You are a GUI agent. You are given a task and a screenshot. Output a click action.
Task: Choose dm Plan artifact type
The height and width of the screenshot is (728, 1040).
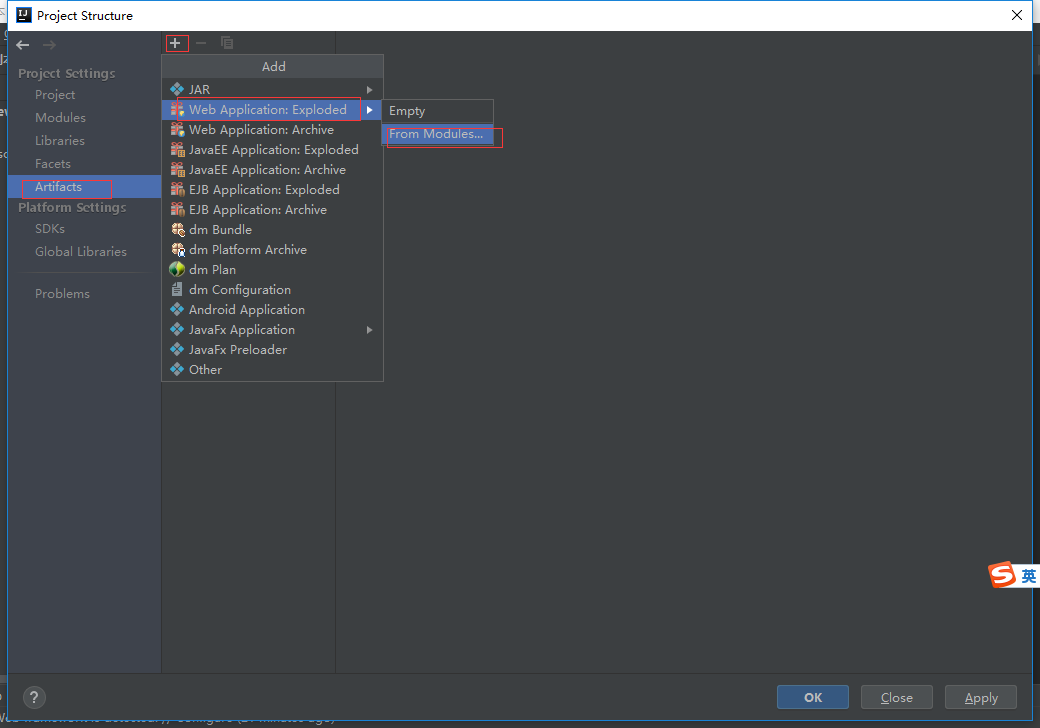[x=272, y=269]
